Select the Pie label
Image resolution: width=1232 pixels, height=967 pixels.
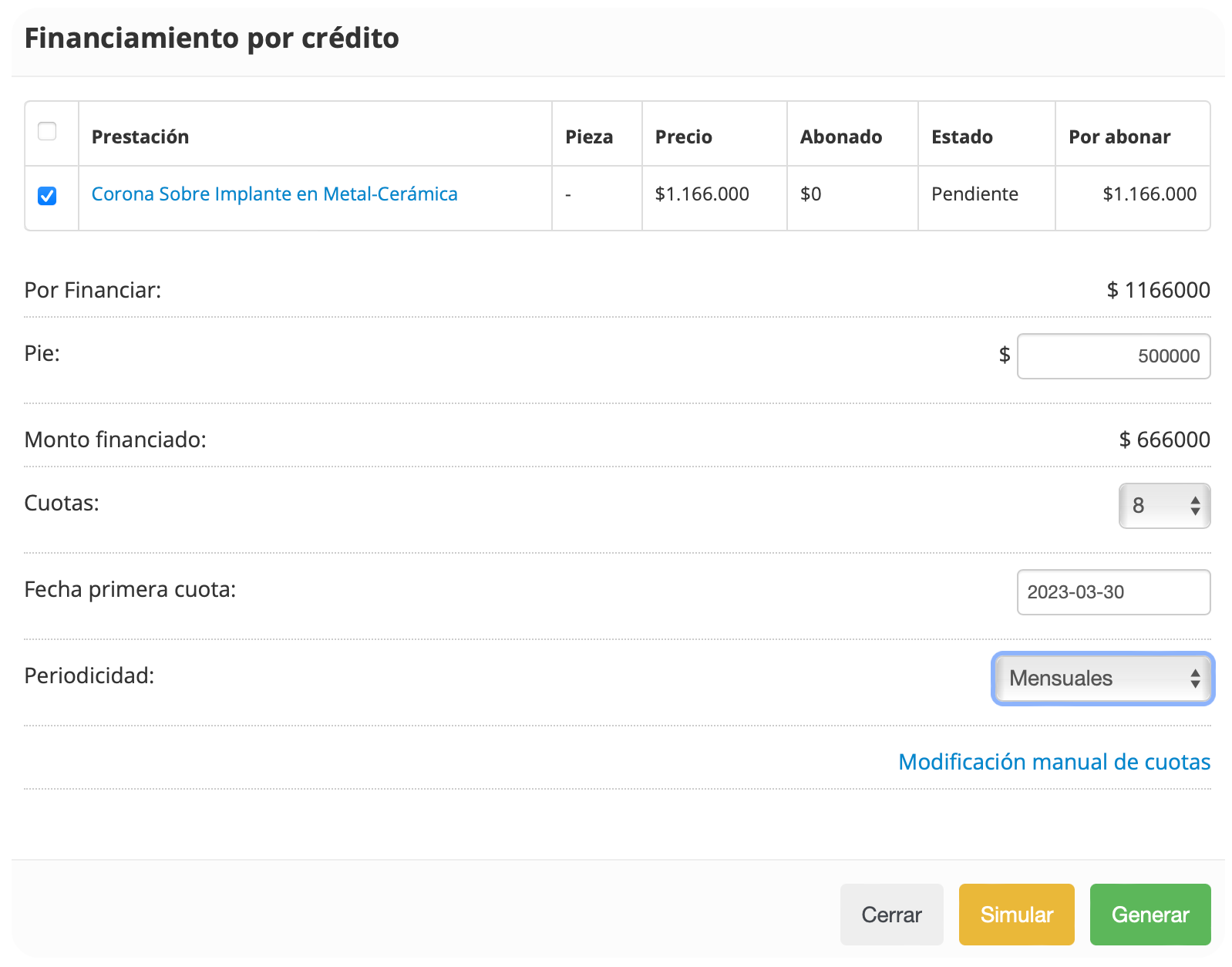[x=42, y=353]
